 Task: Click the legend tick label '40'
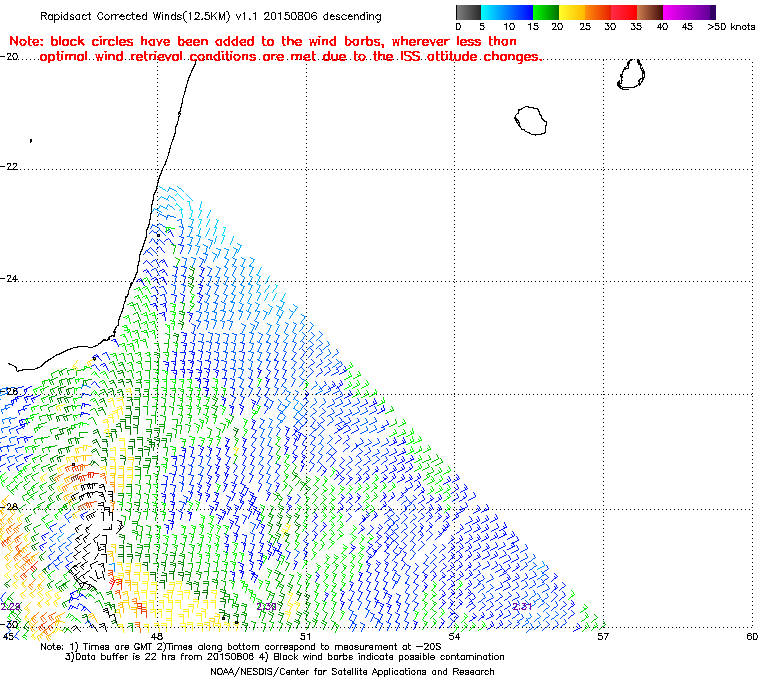662,27
